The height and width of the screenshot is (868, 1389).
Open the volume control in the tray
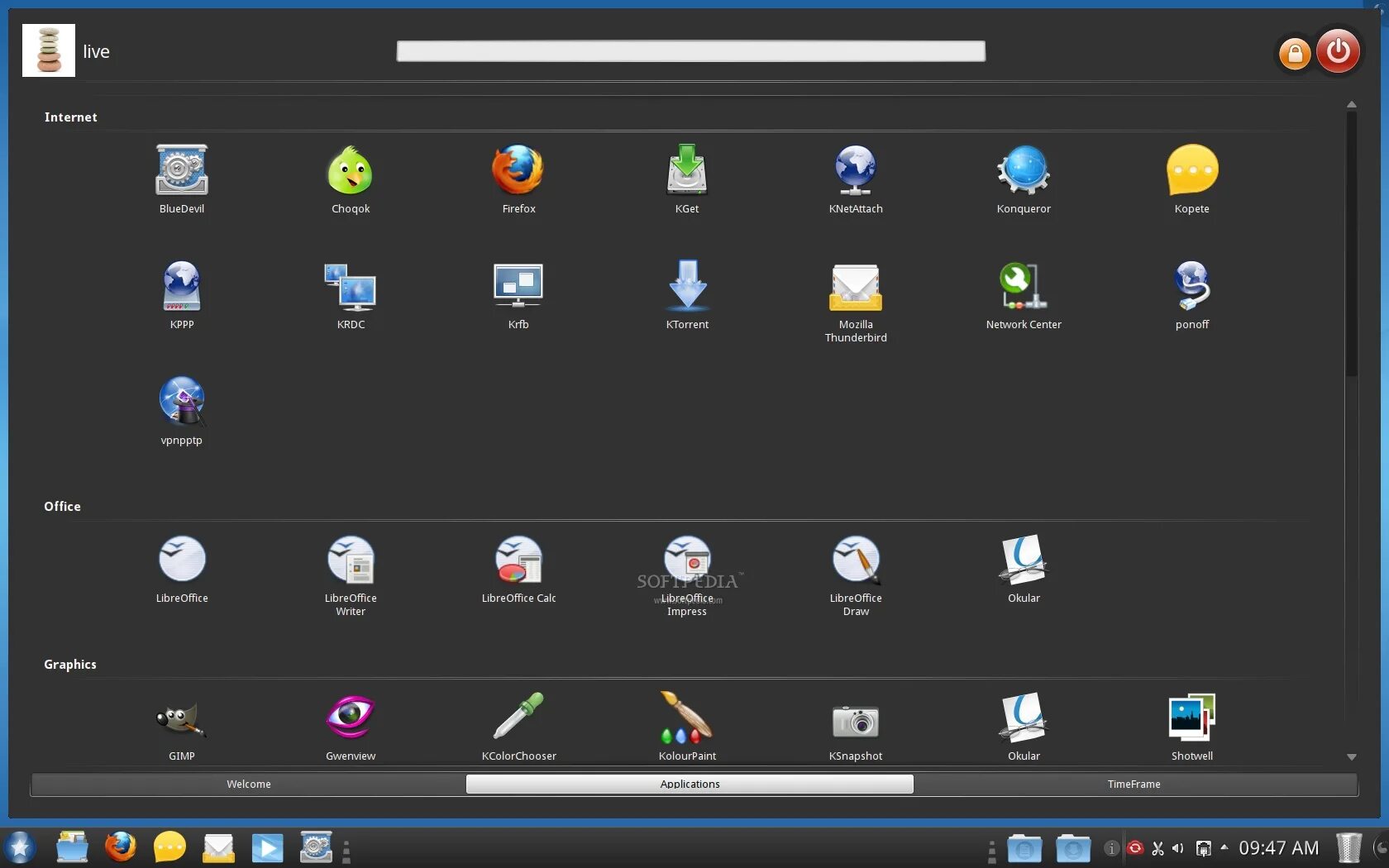coord(1178,848)
